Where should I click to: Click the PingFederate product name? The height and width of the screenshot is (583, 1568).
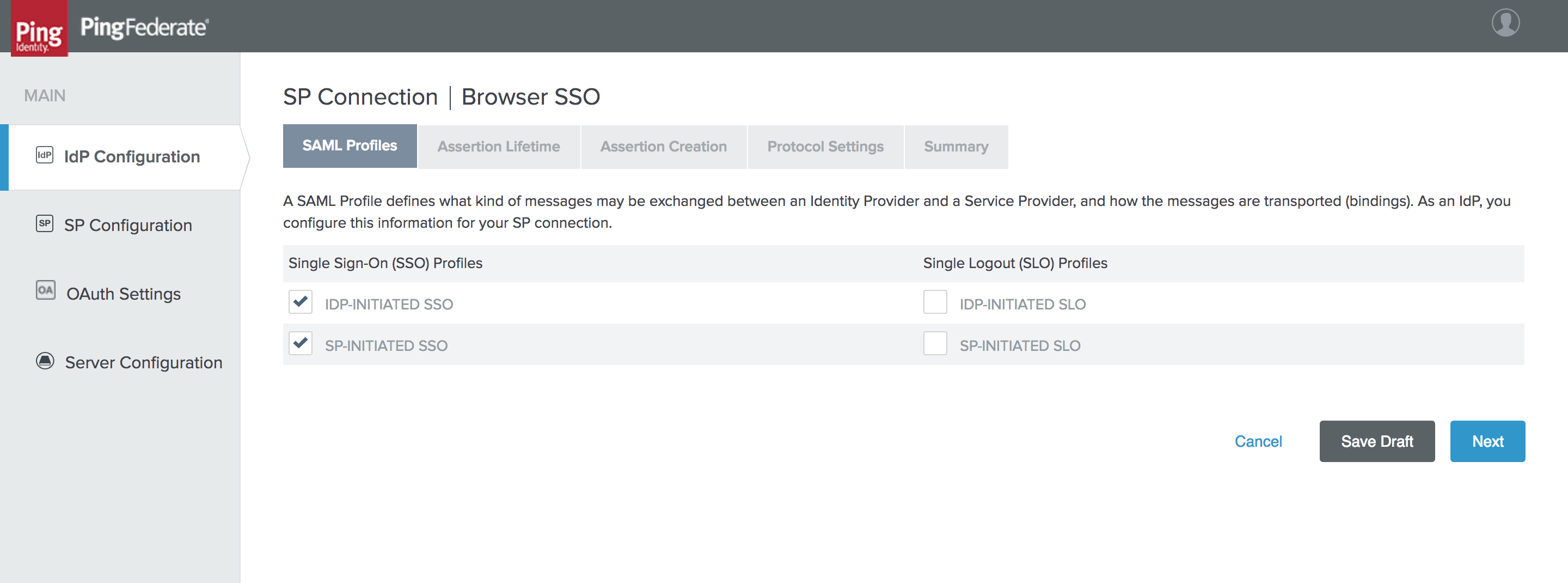click(x=144, y=27)
